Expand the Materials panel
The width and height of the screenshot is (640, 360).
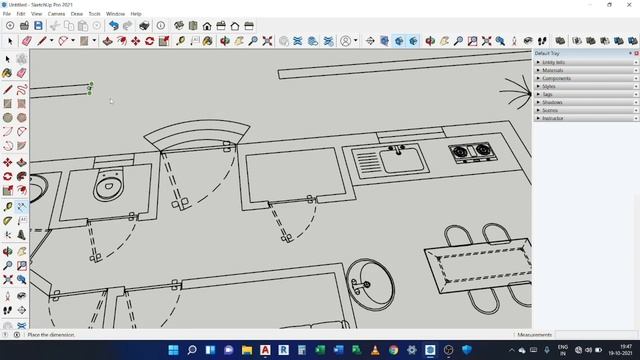[538, 70]
